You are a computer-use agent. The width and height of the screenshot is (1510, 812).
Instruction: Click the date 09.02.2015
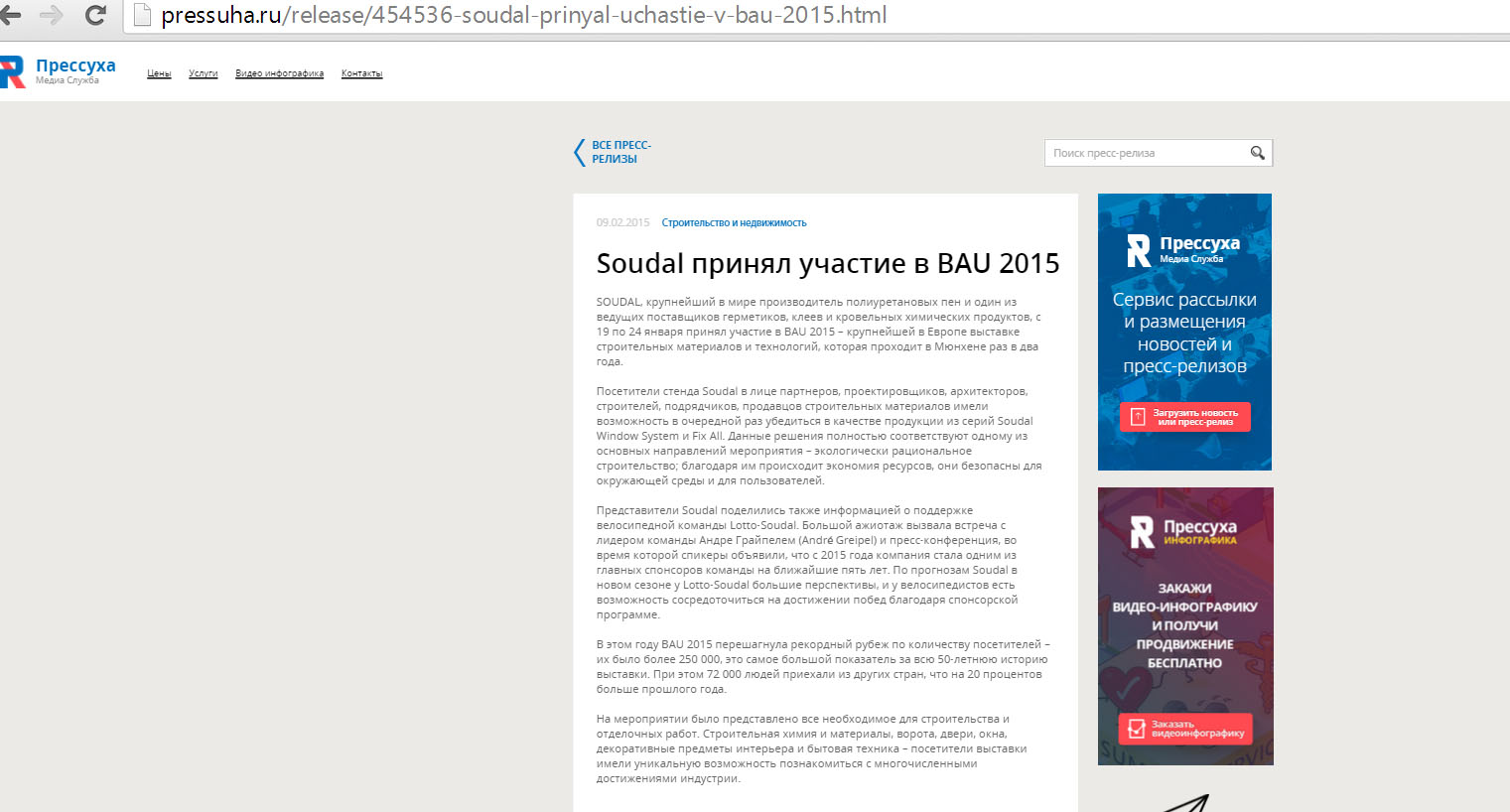click(x=622, y=223)
